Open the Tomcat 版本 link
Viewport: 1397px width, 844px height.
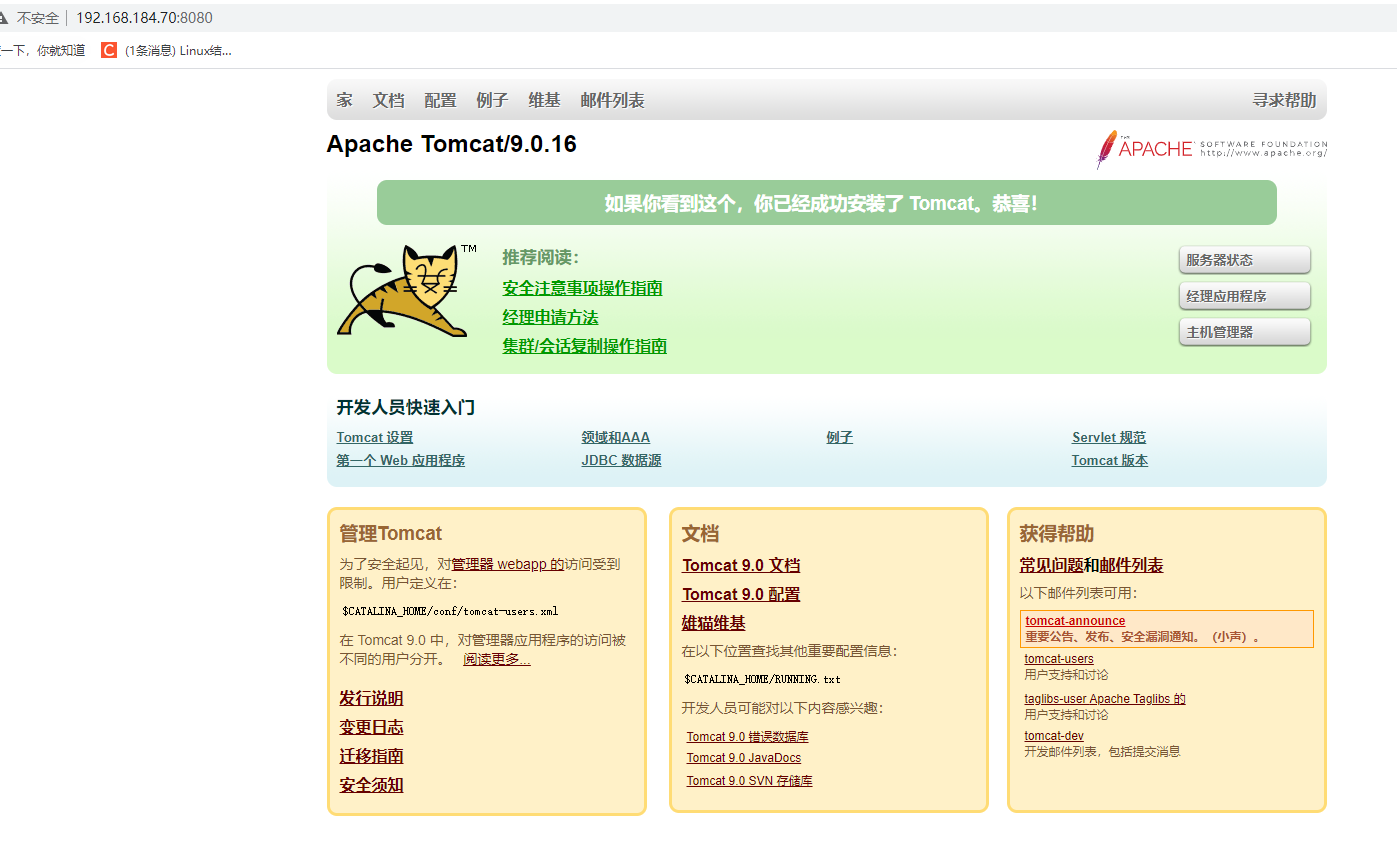[x=1110, y=460]
